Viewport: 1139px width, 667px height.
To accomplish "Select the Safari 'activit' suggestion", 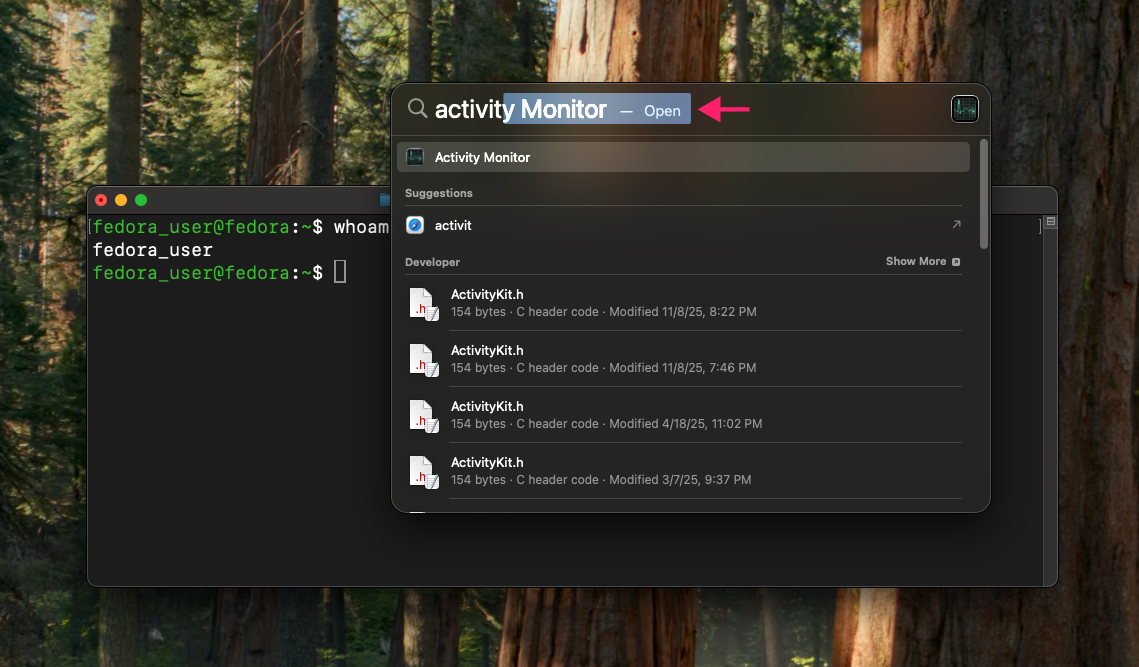I will 683,225.
